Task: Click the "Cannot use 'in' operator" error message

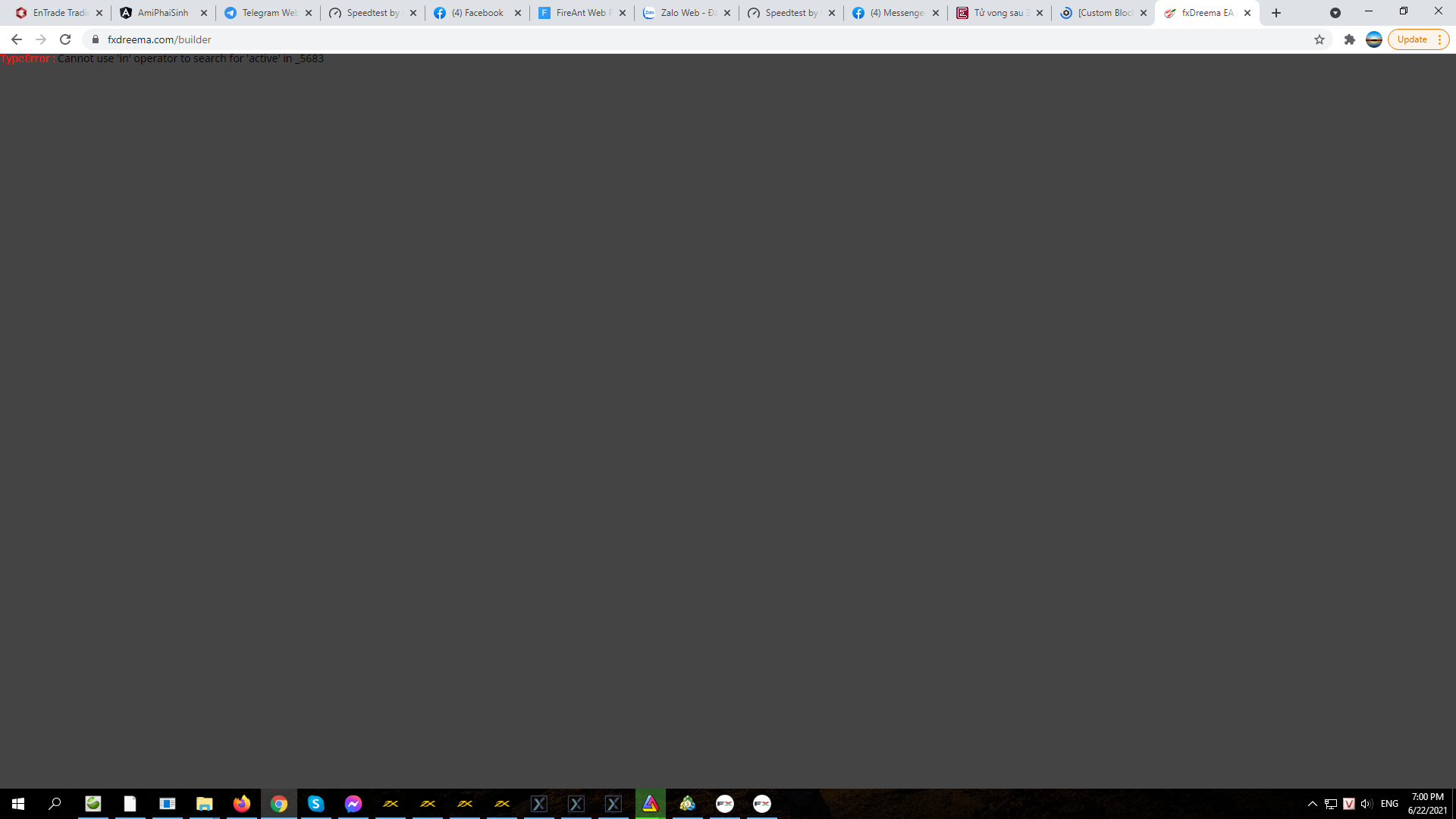Action: pos(190,58)
